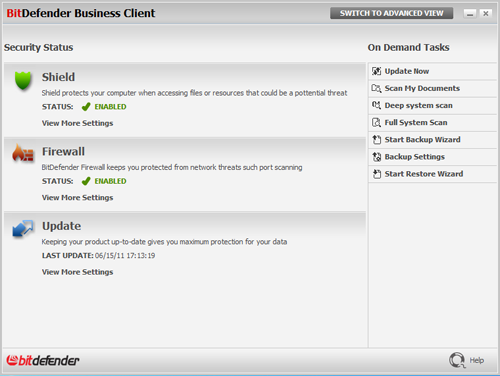Screen dimensions: 500x376
Task: Click the Firewall flame and brick icon
Action: [x=23, y=153]
